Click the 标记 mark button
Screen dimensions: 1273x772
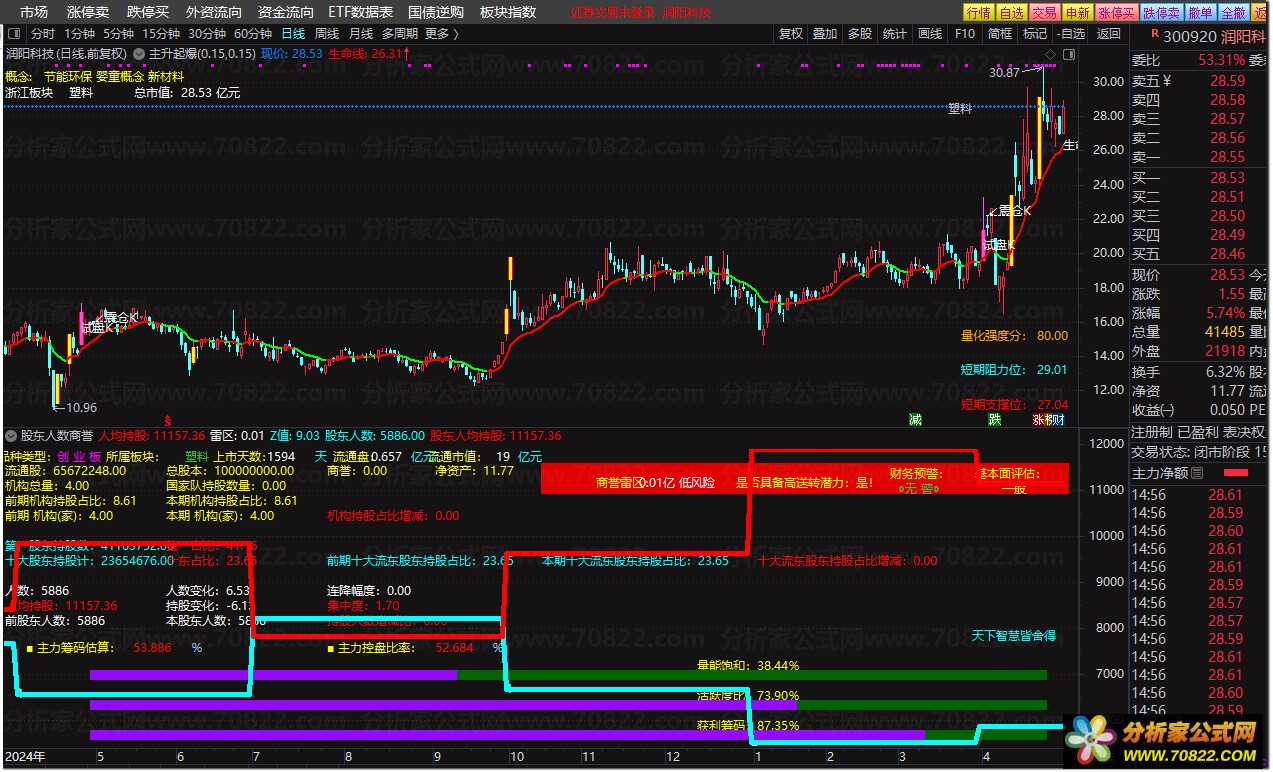1034,33
